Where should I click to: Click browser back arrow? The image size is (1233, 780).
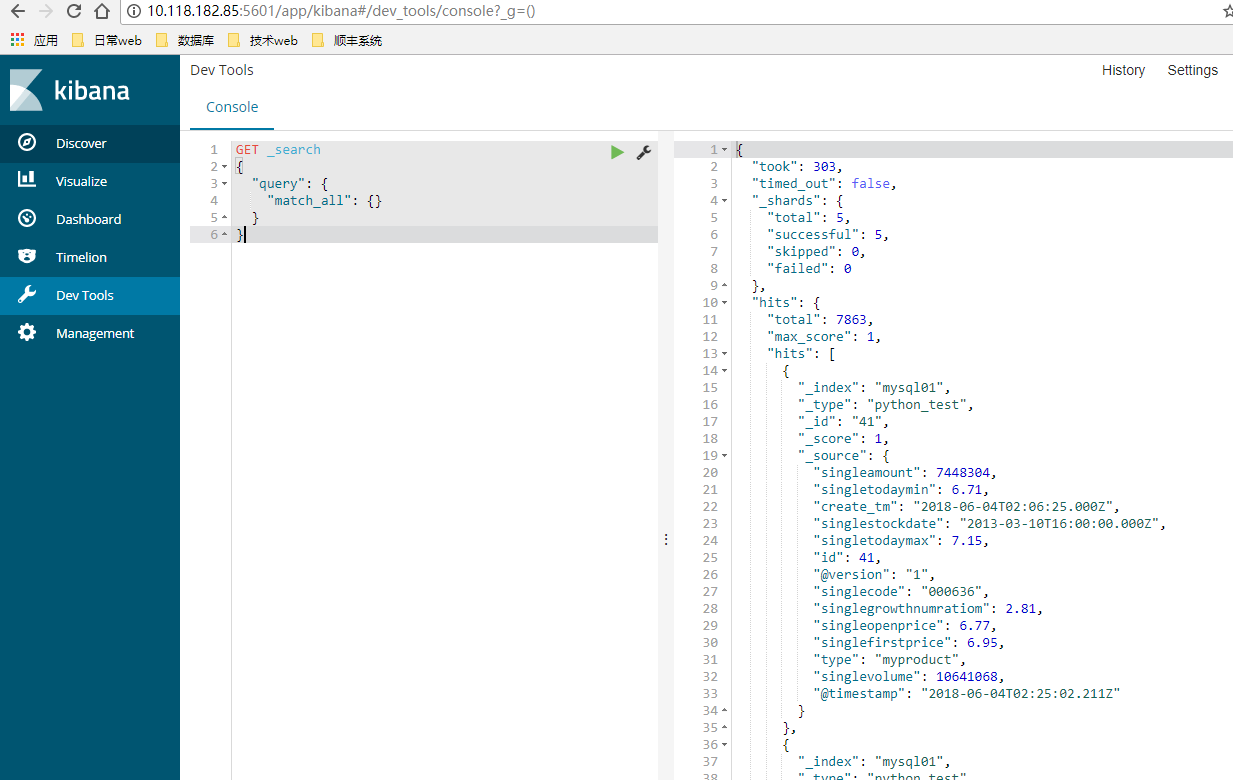[17, 12]
